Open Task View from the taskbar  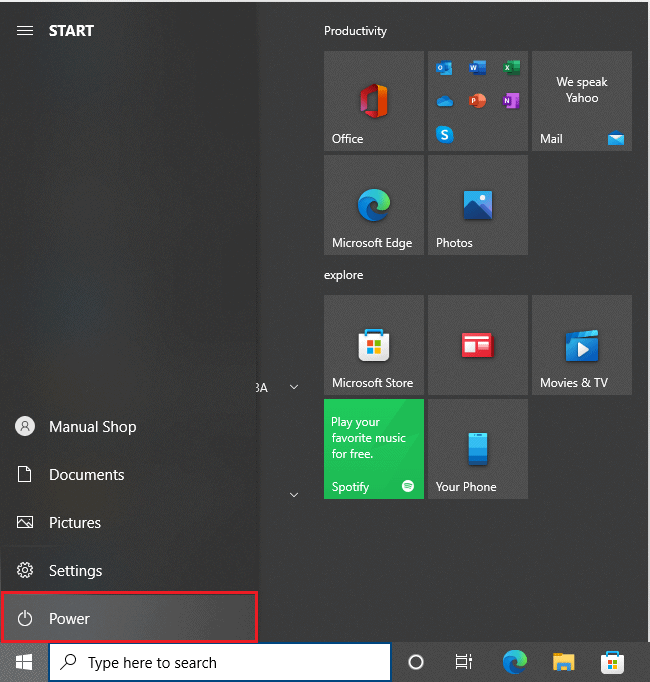point(464,662)
